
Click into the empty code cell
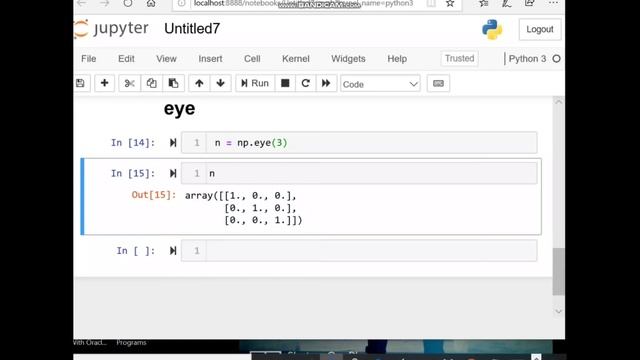[371, 251]
